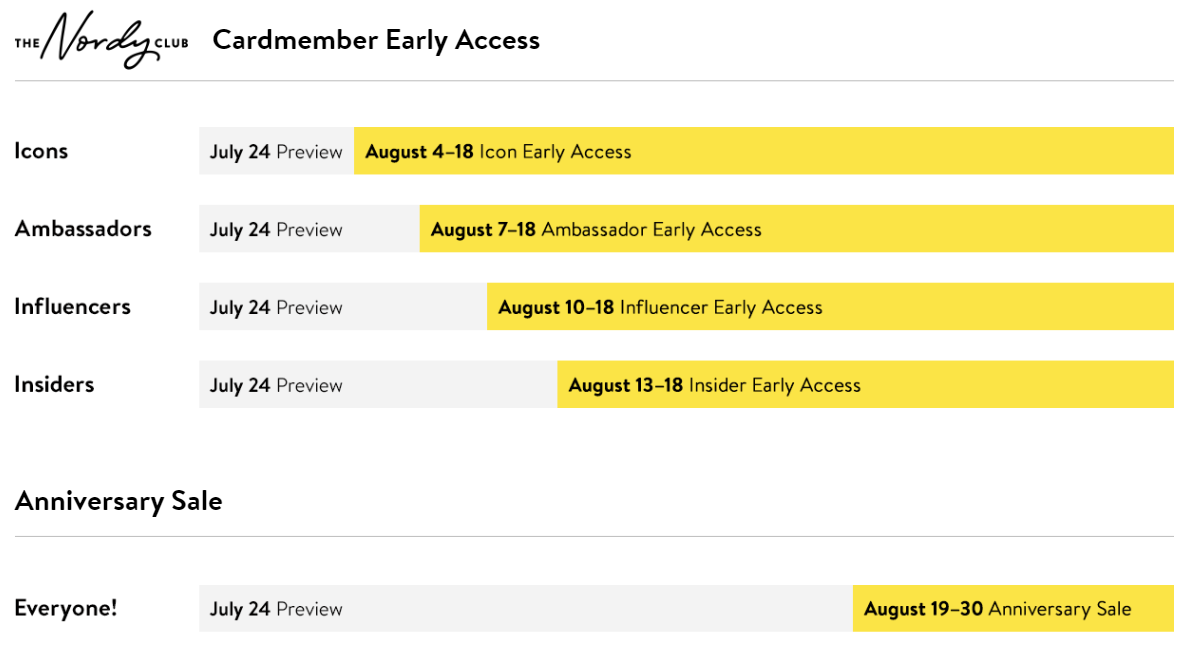
Task: Select the August 19–30 Anniversary Sale bar
Action: tap(1013, 608)
